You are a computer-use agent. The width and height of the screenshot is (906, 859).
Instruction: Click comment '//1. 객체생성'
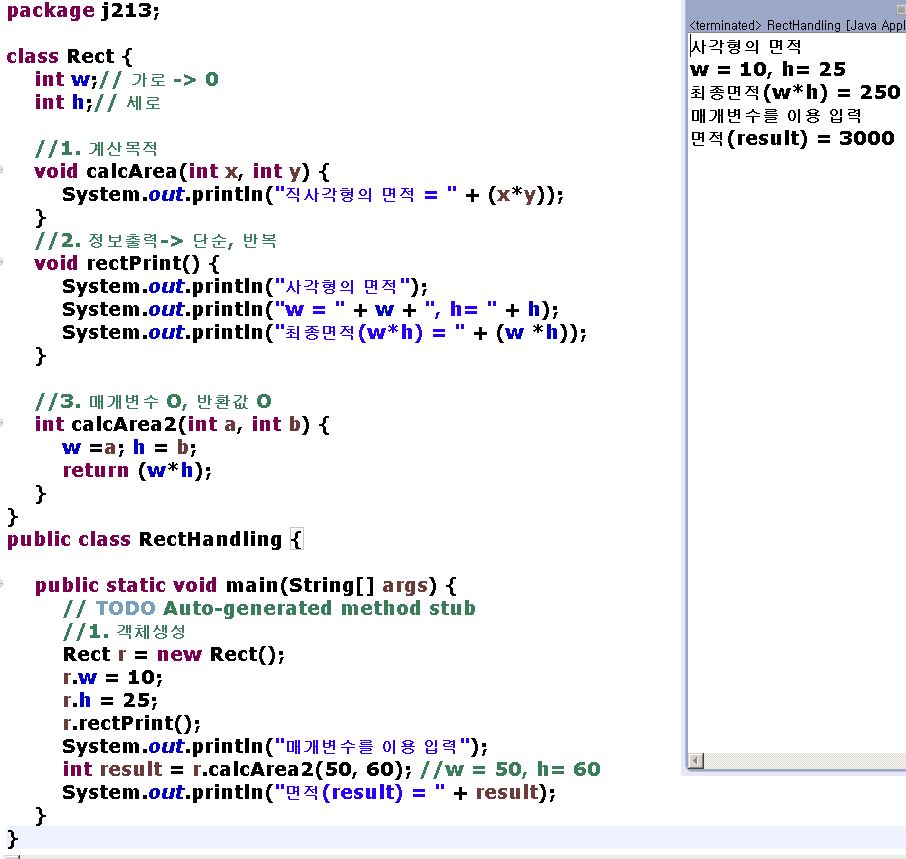[x=124, y=631]
